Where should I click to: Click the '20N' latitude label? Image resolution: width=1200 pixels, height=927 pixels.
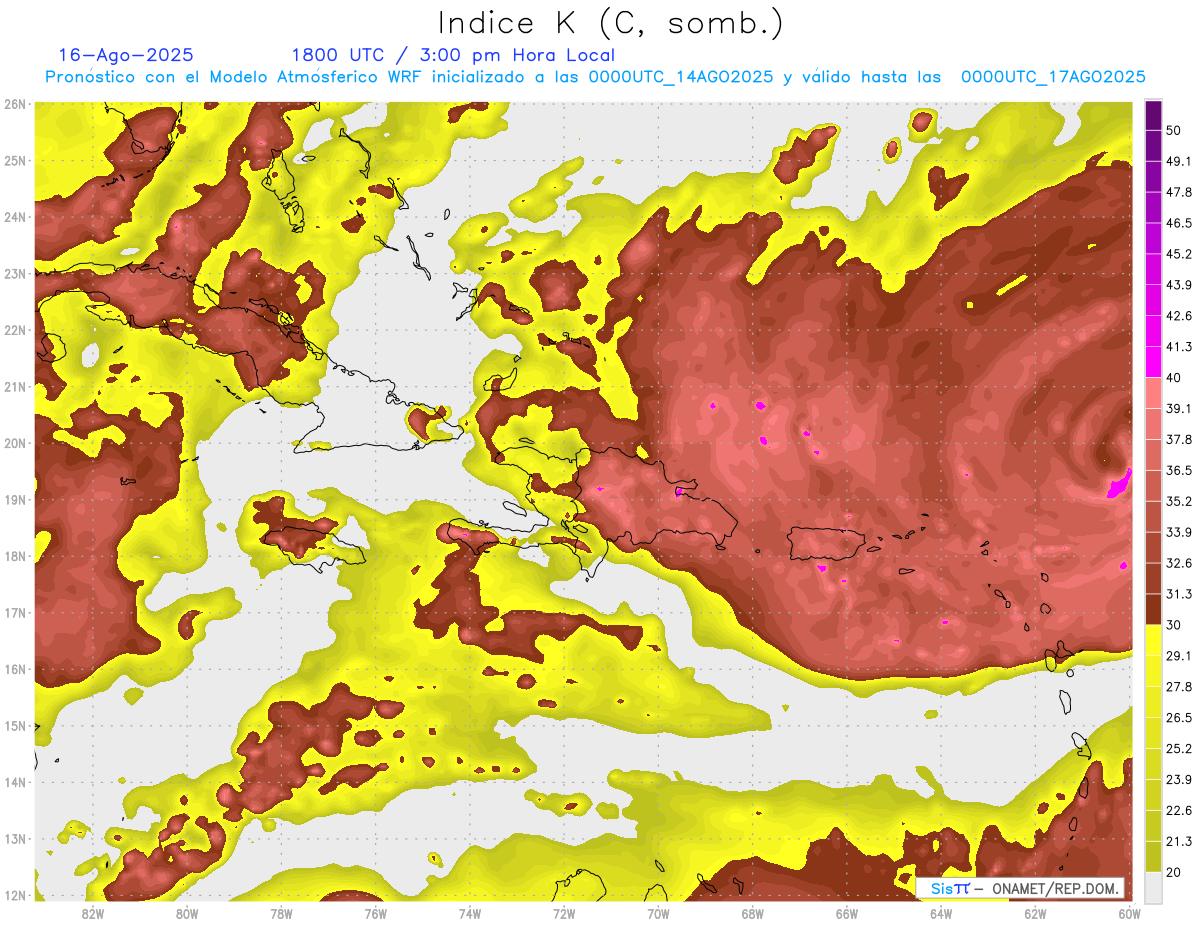point(15,443)
